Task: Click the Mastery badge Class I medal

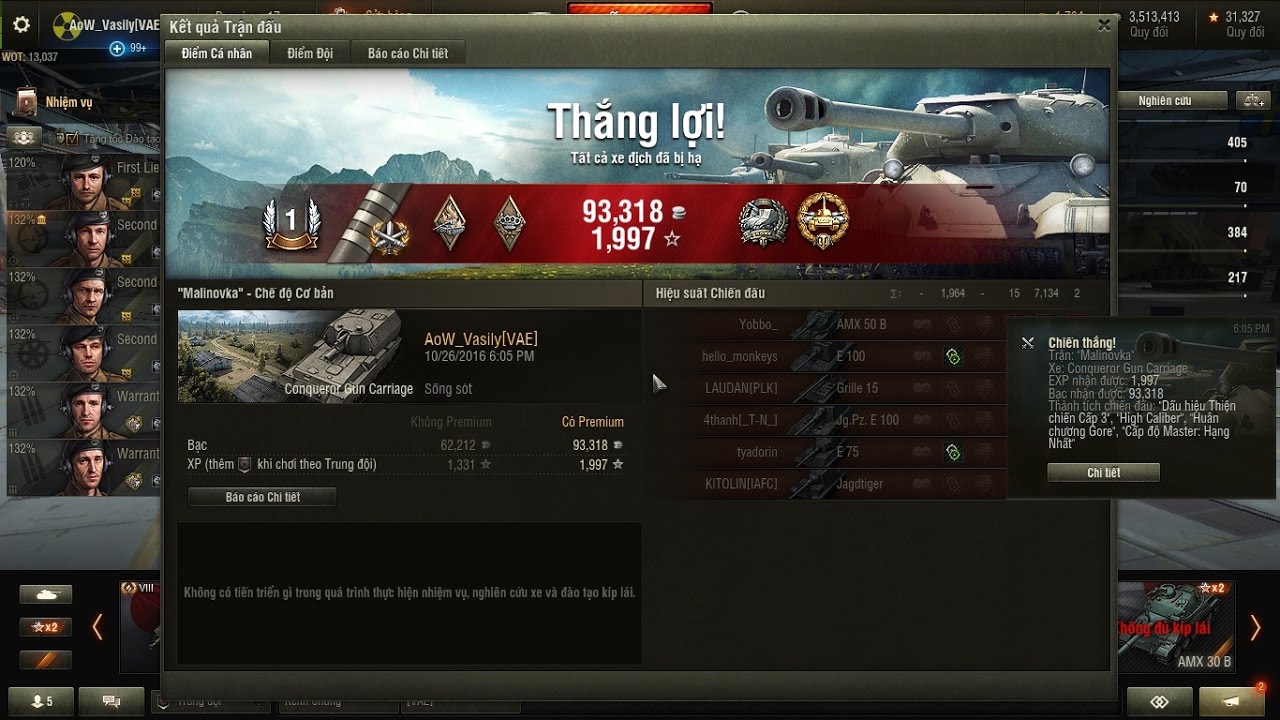Action: 823,222
